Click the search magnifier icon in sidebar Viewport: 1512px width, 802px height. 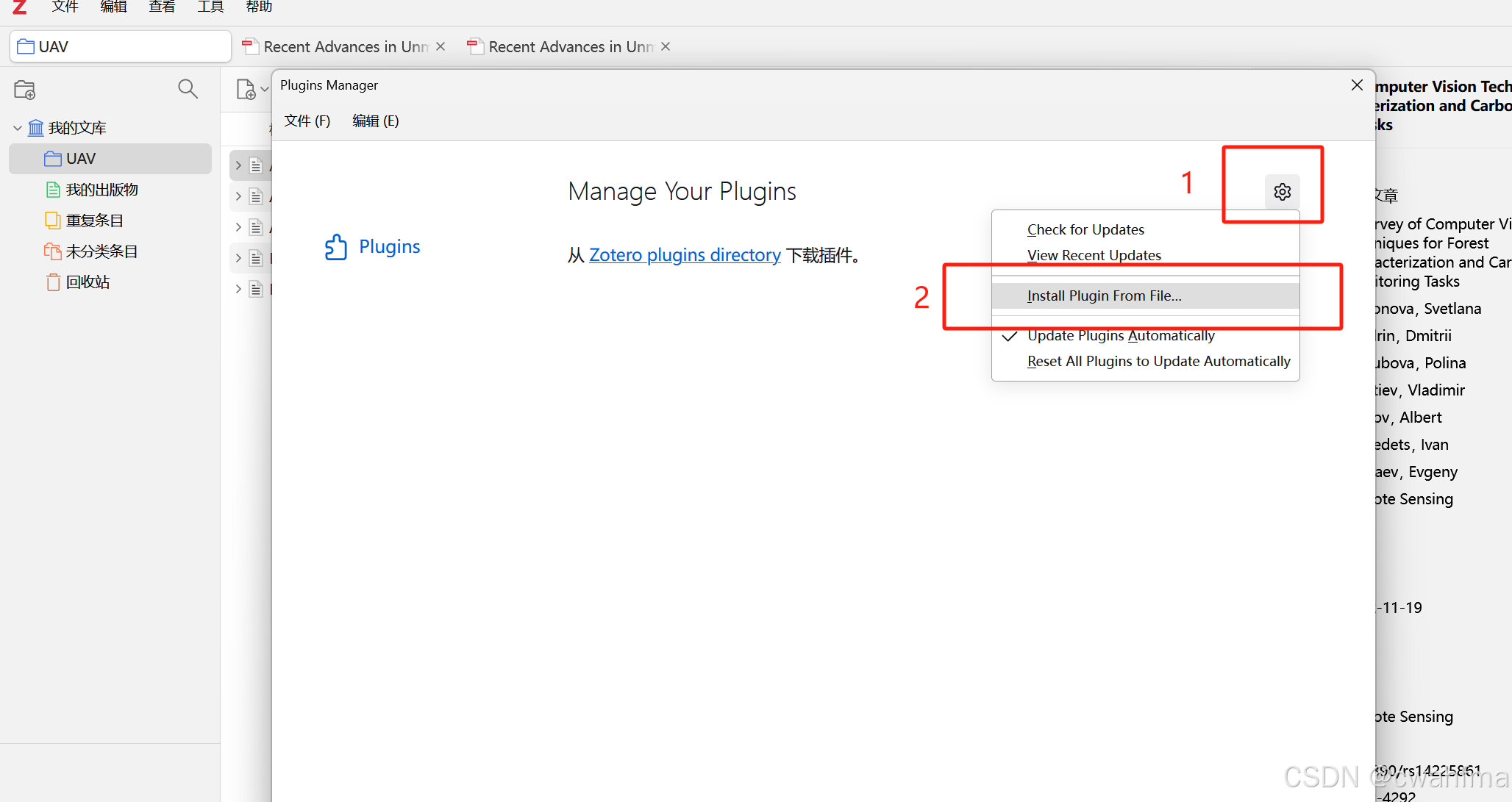[x=188, y=89]
